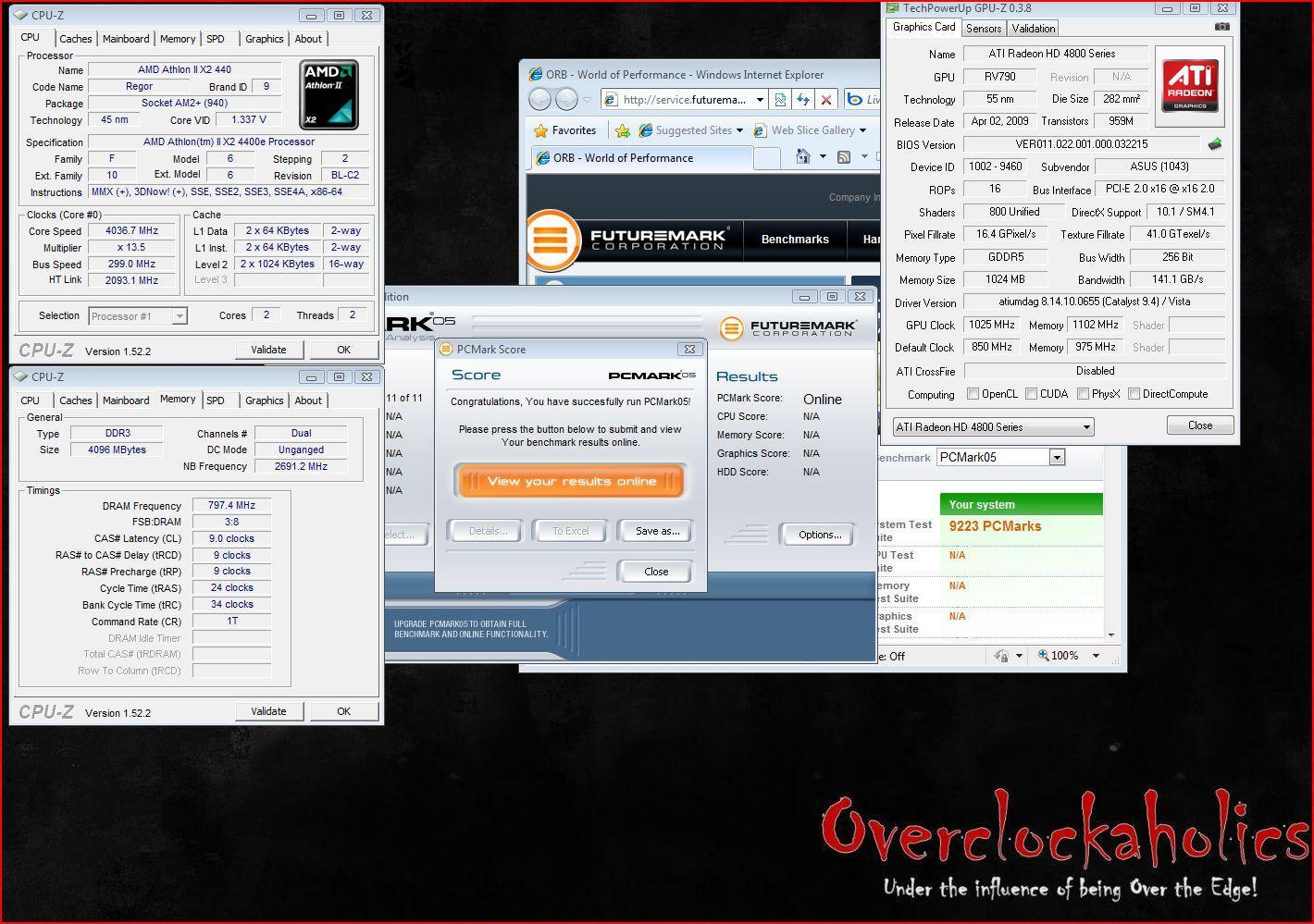Open the GPU selection dropdown in GPU-Z

point(994,426)
